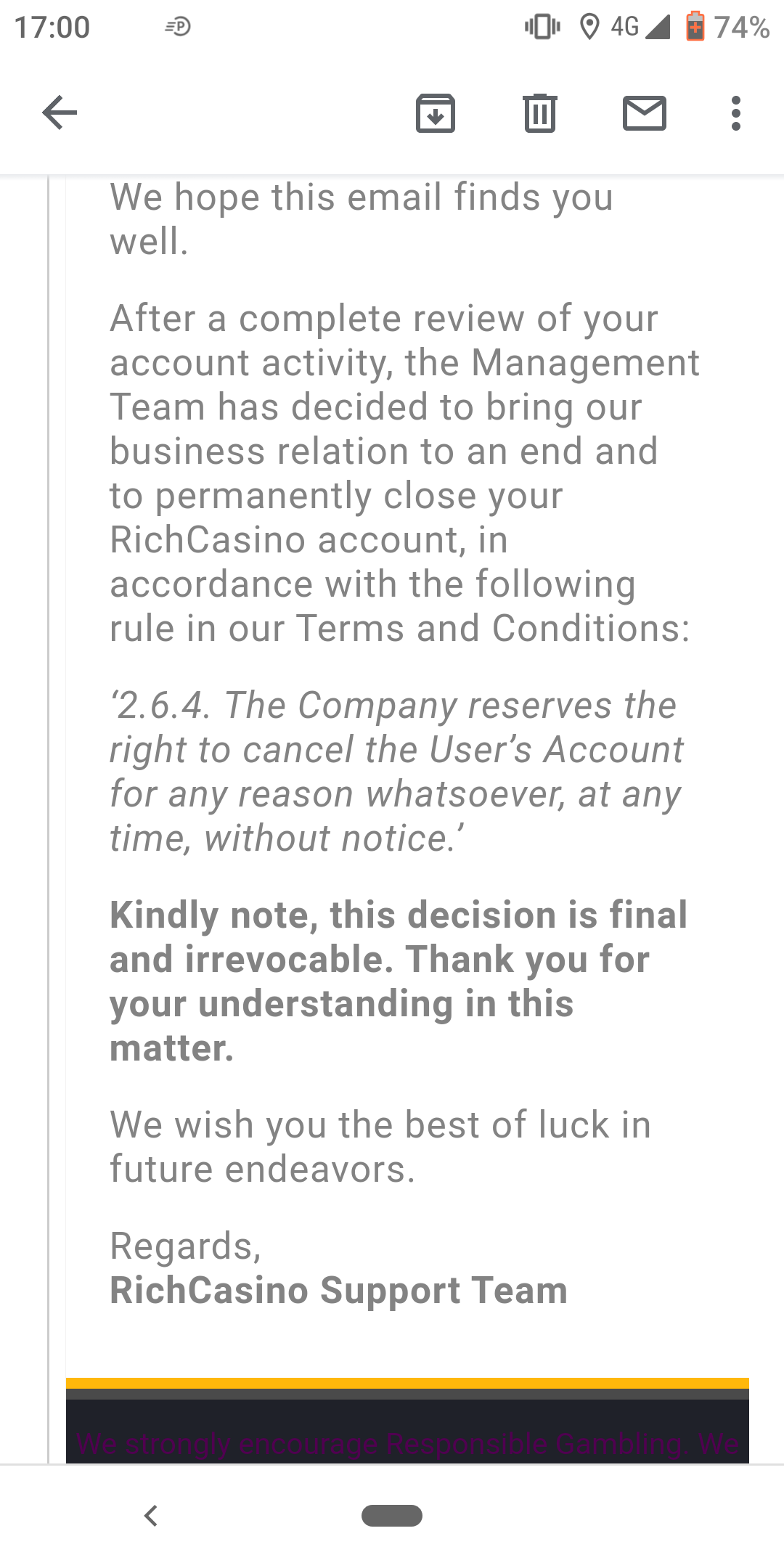Tap the 'We wish you the best' line
Viewport: 784px width, 1568px height.
[x=380, y=1147]
